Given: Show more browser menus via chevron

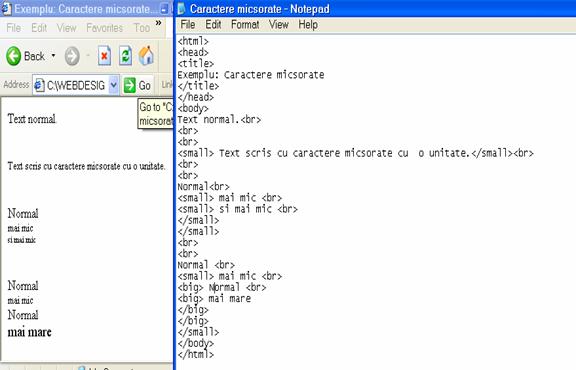Looking at the screenshot, I should point(158,23).
